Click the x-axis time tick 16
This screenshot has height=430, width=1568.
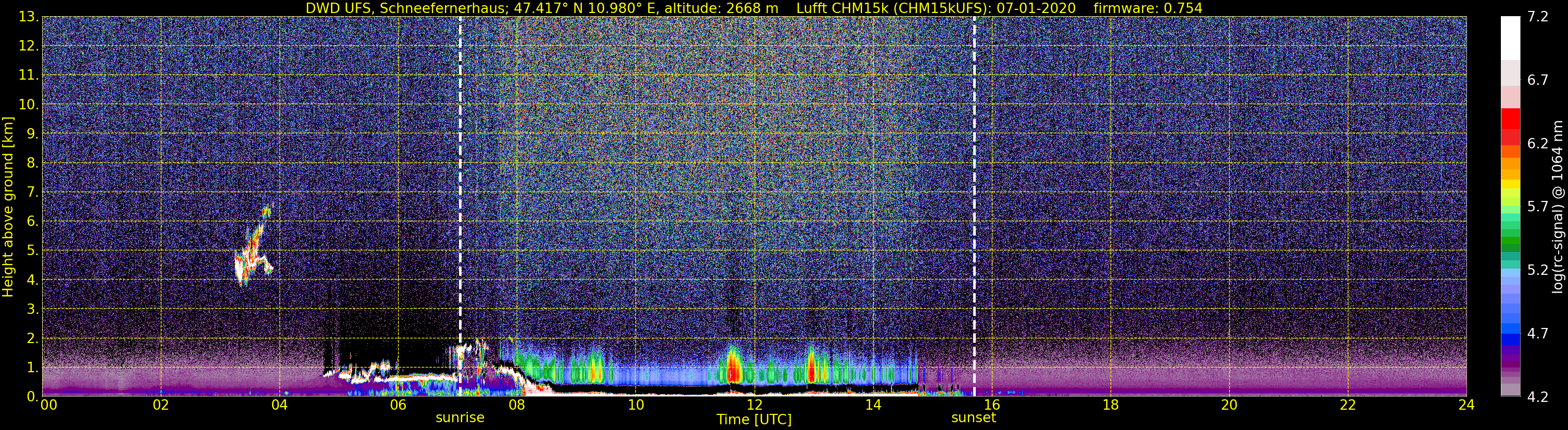tap(991, 405)
